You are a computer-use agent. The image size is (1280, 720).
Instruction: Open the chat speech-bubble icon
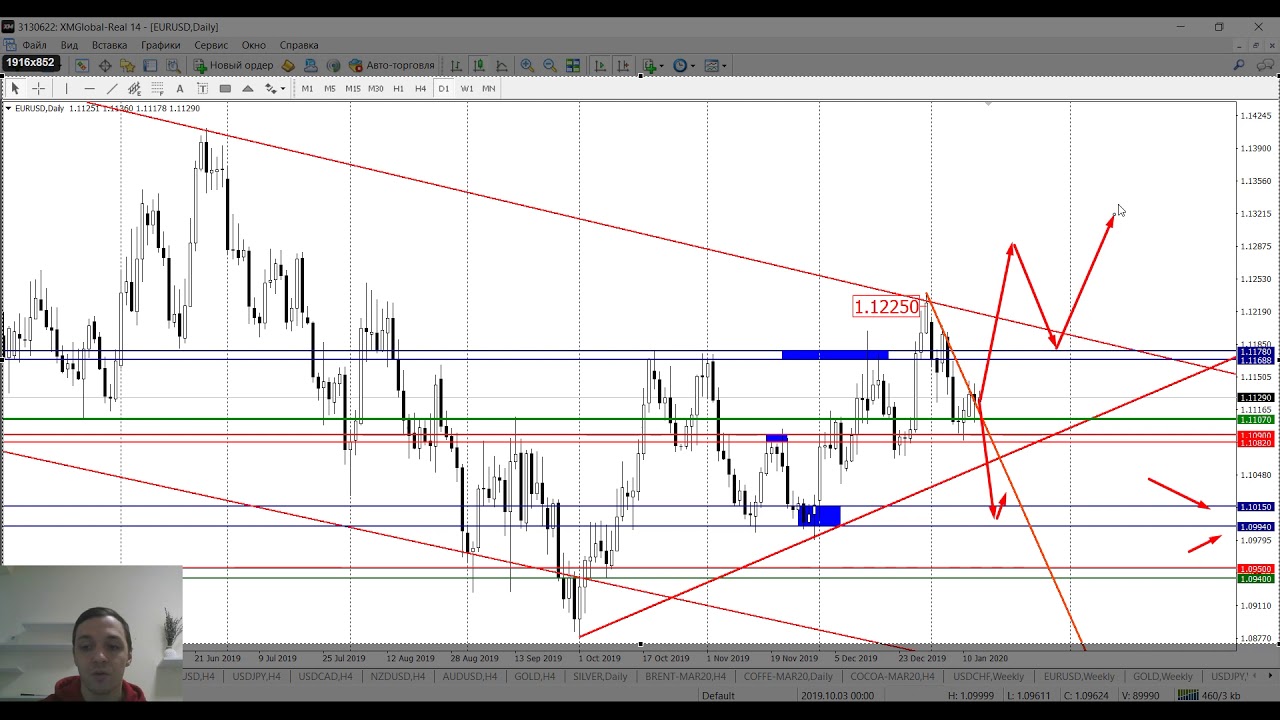click(1265, 65)
